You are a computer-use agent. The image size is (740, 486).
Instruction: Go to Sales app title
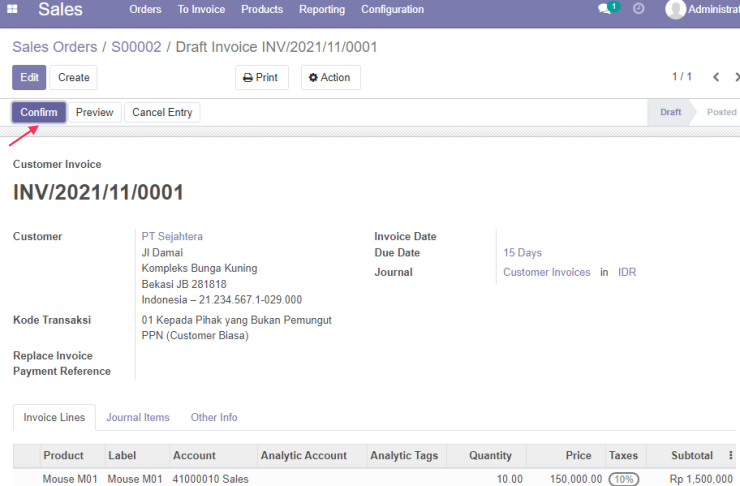tap(60, 9)
